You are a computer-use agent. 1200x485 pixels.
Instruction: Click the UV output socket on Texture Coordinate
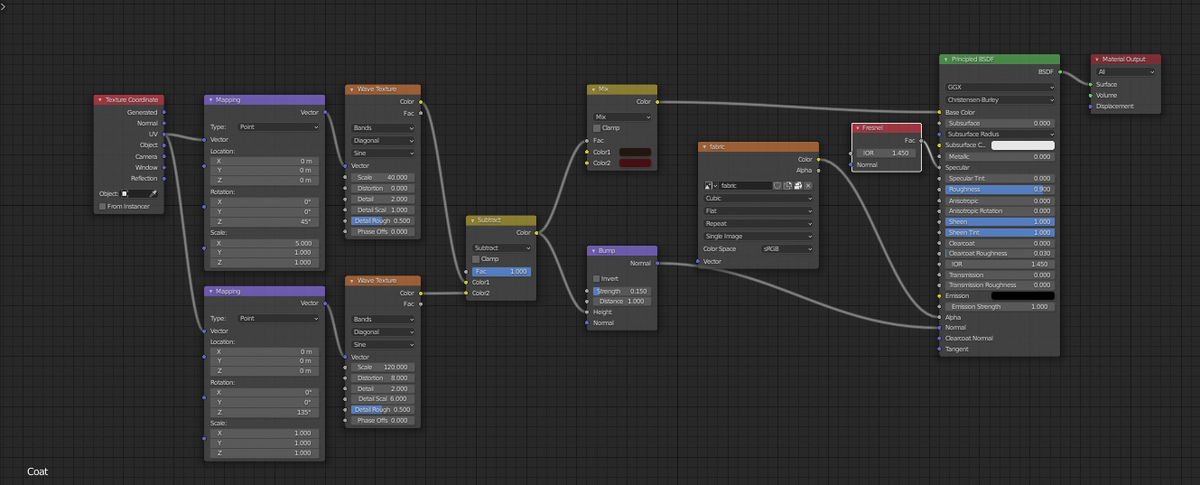(x=165, y=134)
